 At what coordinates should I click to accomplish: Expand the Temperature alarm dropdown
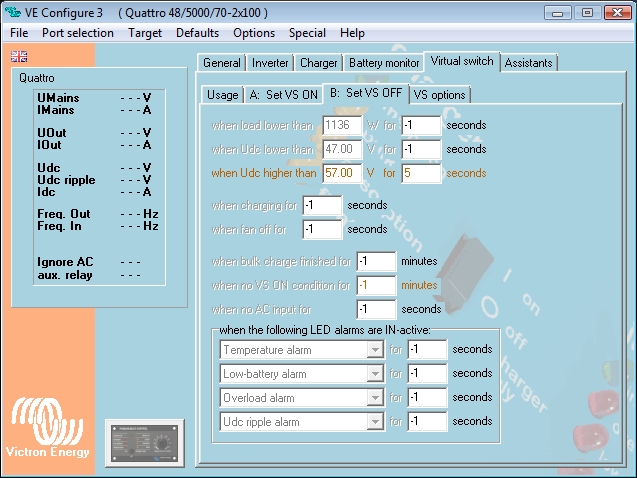(x=375, y=350)
